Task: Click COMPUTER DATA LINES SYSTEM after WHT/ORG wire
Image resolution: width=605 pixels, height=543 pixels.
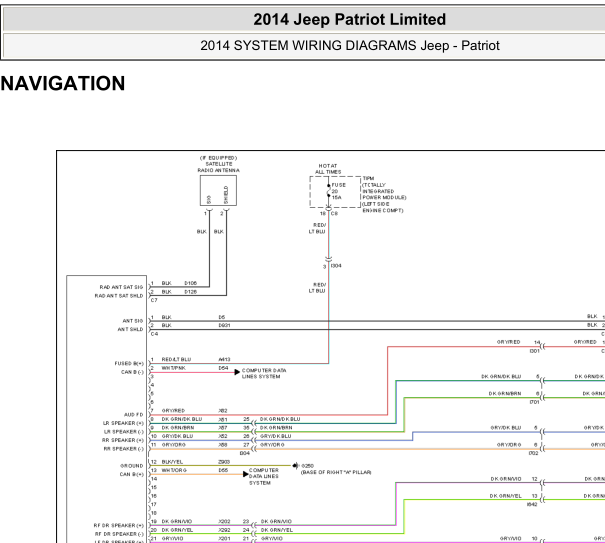Action: (x=264, y=477)
